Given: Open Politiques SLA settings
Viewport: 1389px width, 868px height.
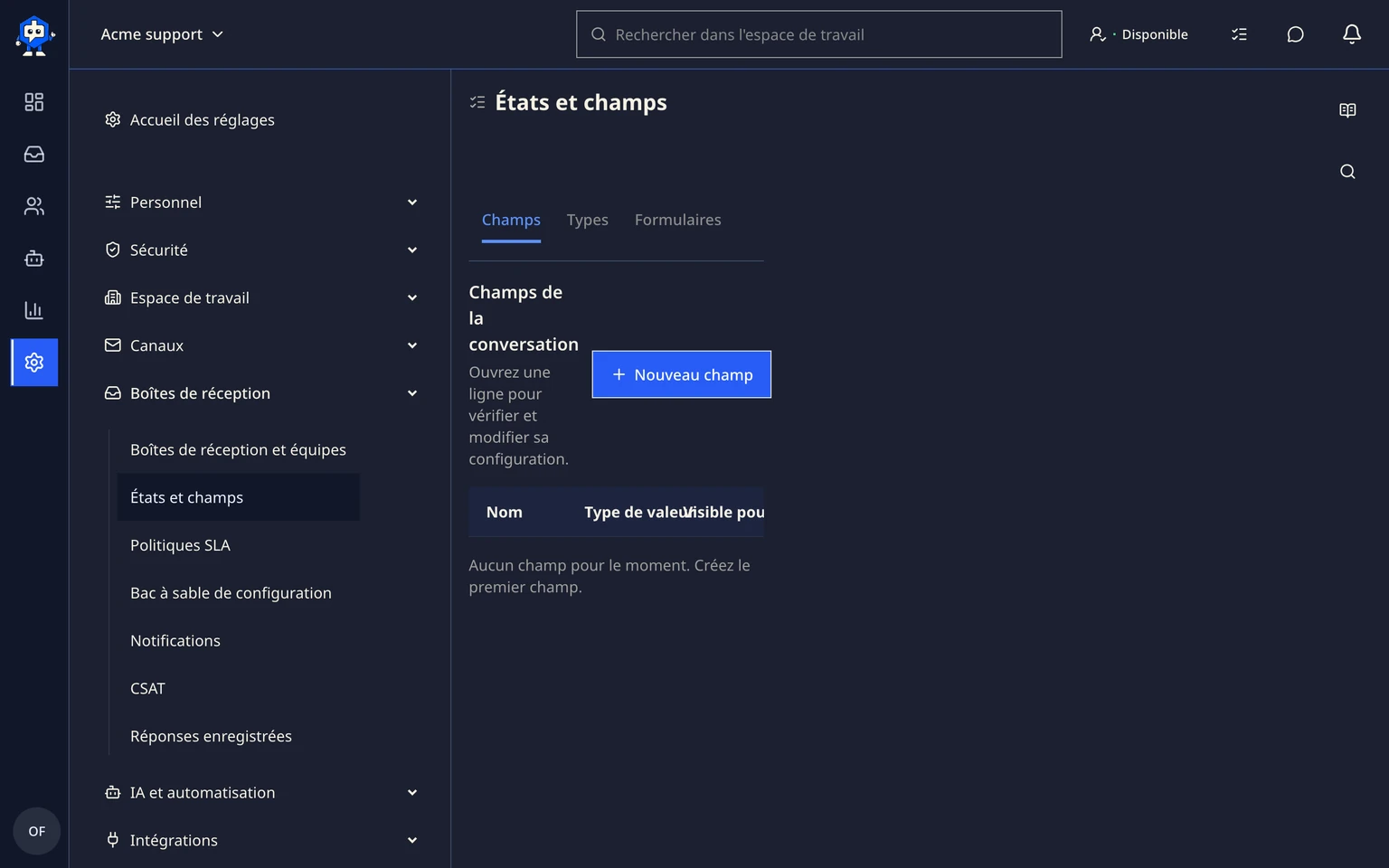Looking at the screenshot, I should click(239, 545).
